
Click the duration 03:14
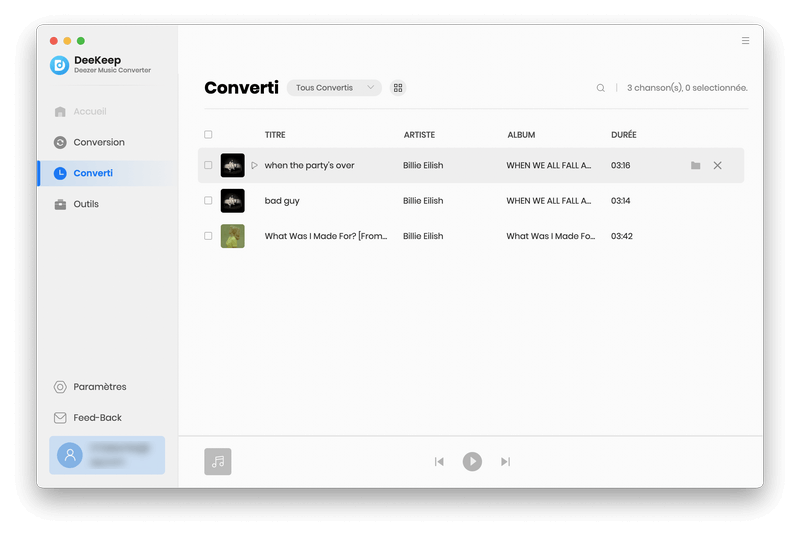pyautogui.click(x=620, y=201)
